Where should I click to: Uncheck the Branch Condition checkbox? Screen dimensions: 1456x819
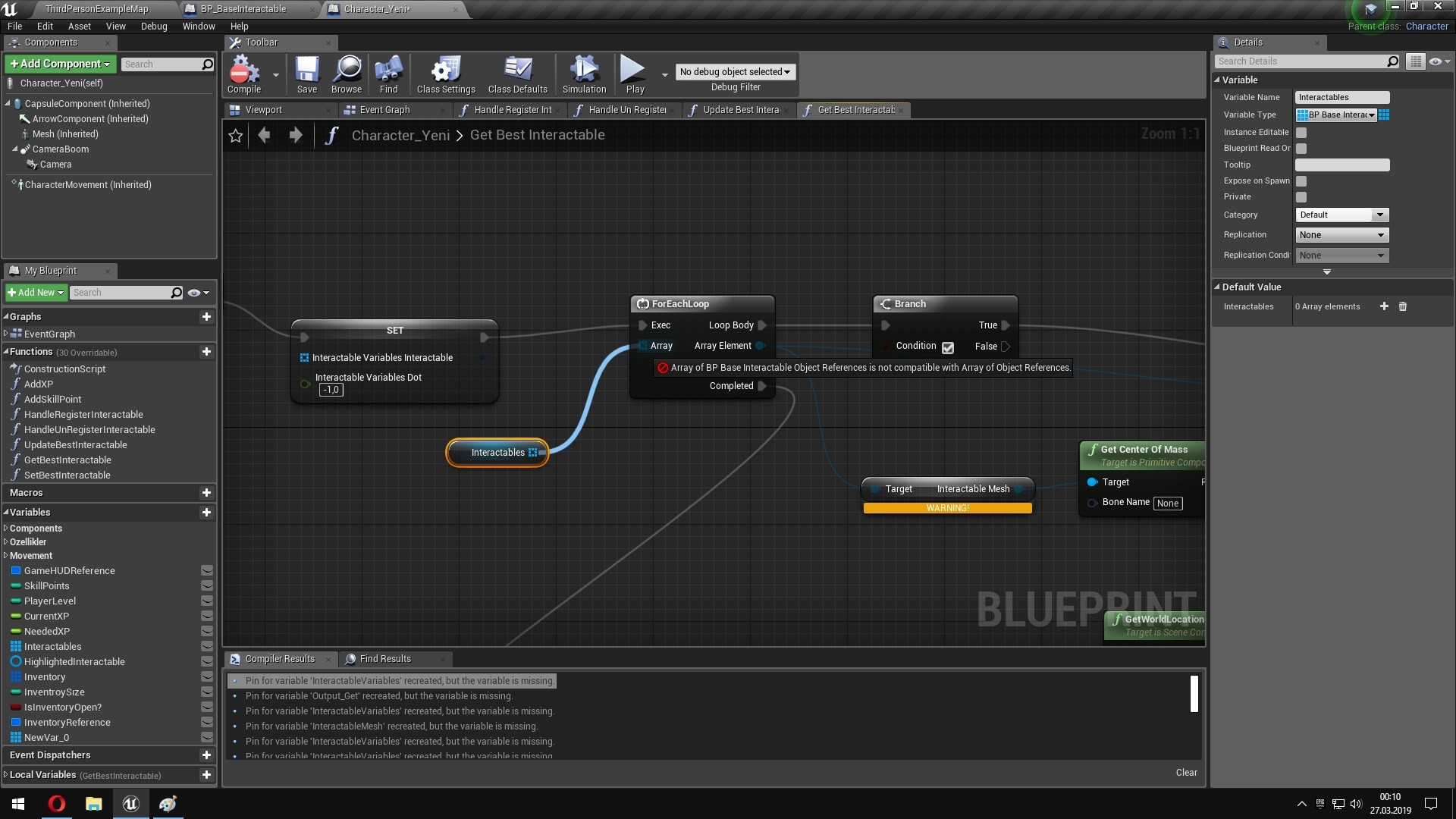(x=948, y=347)
